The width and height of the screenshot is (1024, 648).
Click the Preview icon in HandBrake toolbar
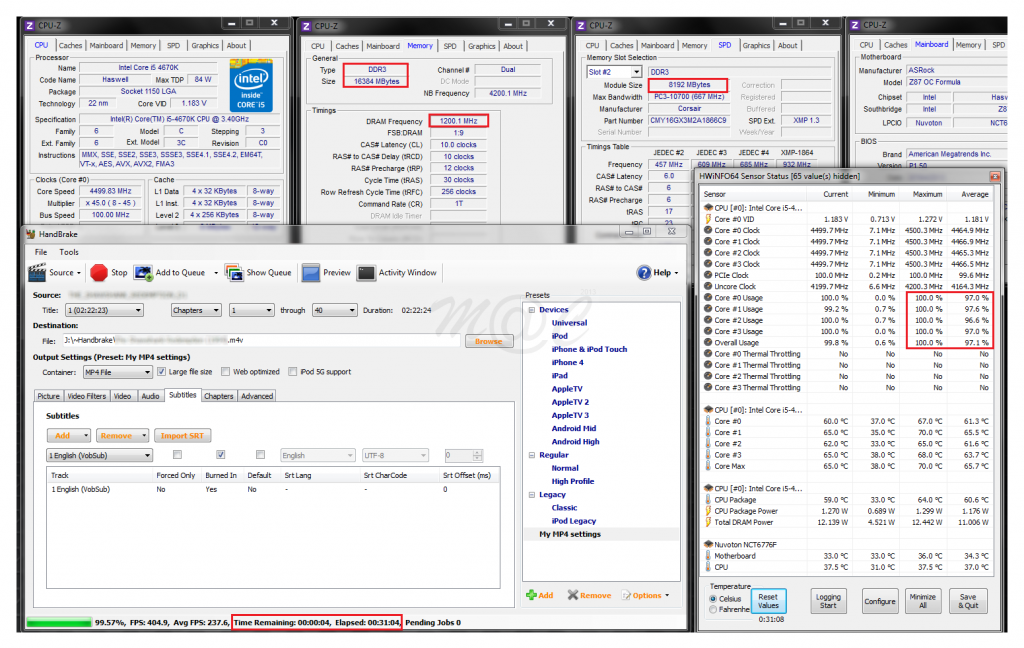tap(311, 273)
